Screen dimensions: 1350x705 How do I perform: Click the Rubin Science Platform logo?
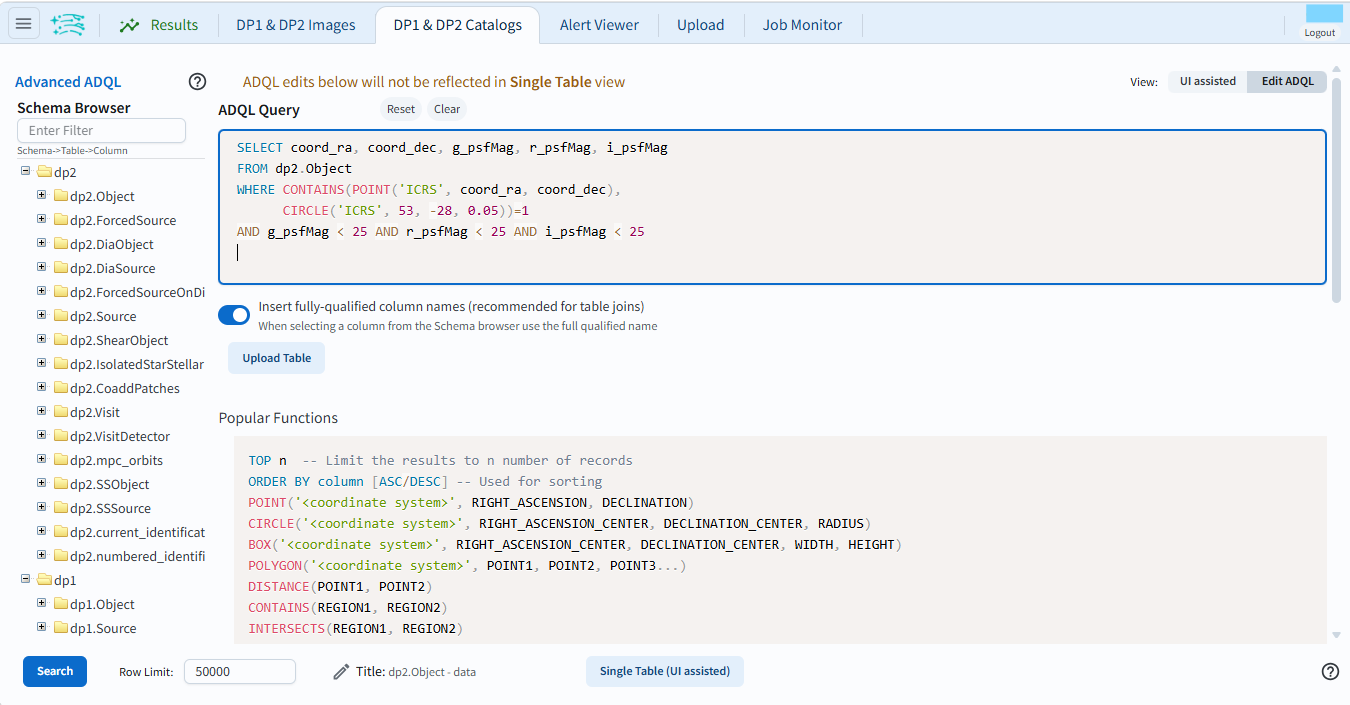point(68,25)
